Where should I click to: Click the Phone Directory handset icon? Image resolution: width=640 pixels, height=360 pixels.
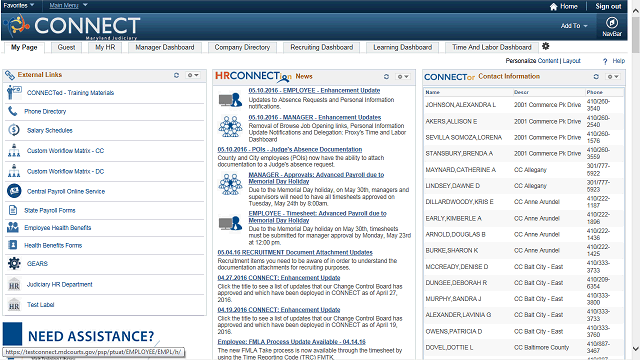13,111
